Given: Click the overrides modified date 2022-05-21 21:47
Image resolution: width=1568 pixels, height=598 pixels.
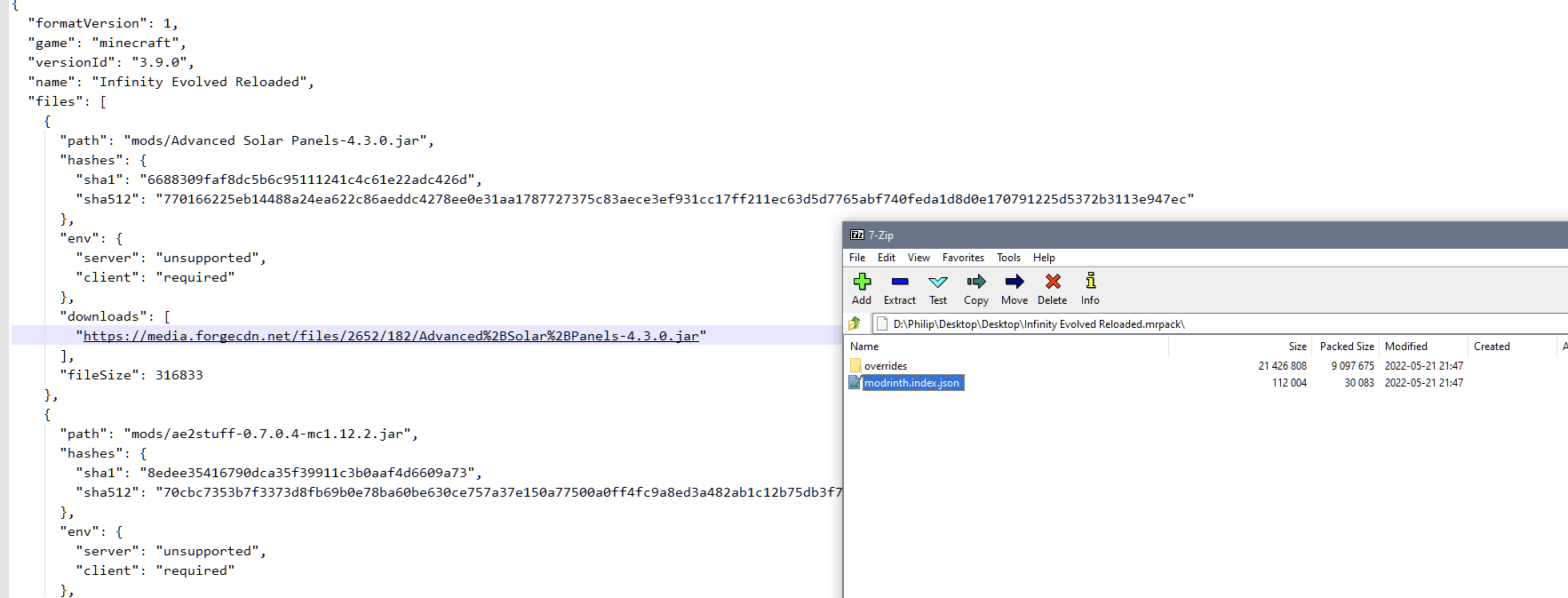Looking at the screenshot, I should [x=1424, y=365].
